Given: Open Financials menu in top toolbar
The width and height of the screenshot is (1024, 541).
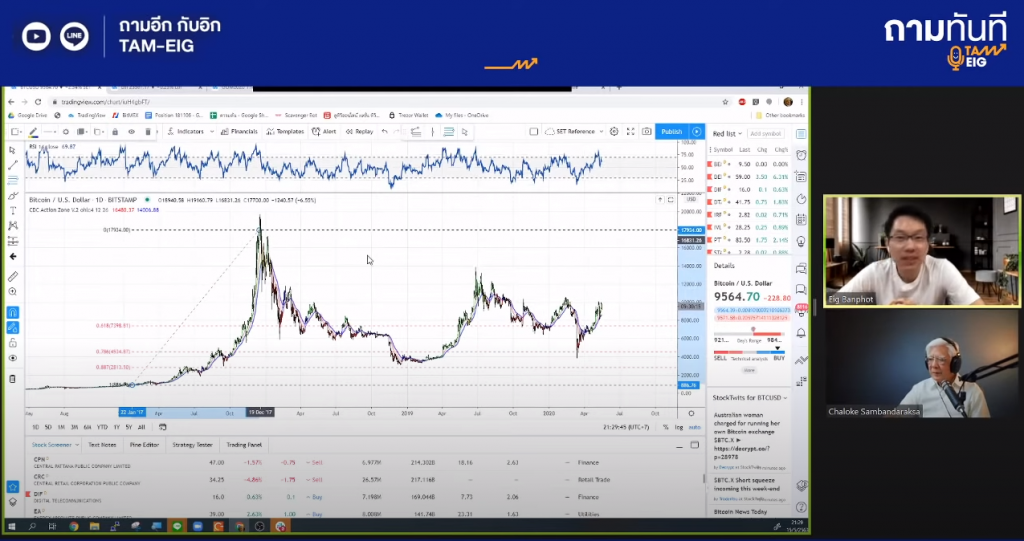Looking at the screenshot, I should (x=239, y=131).
